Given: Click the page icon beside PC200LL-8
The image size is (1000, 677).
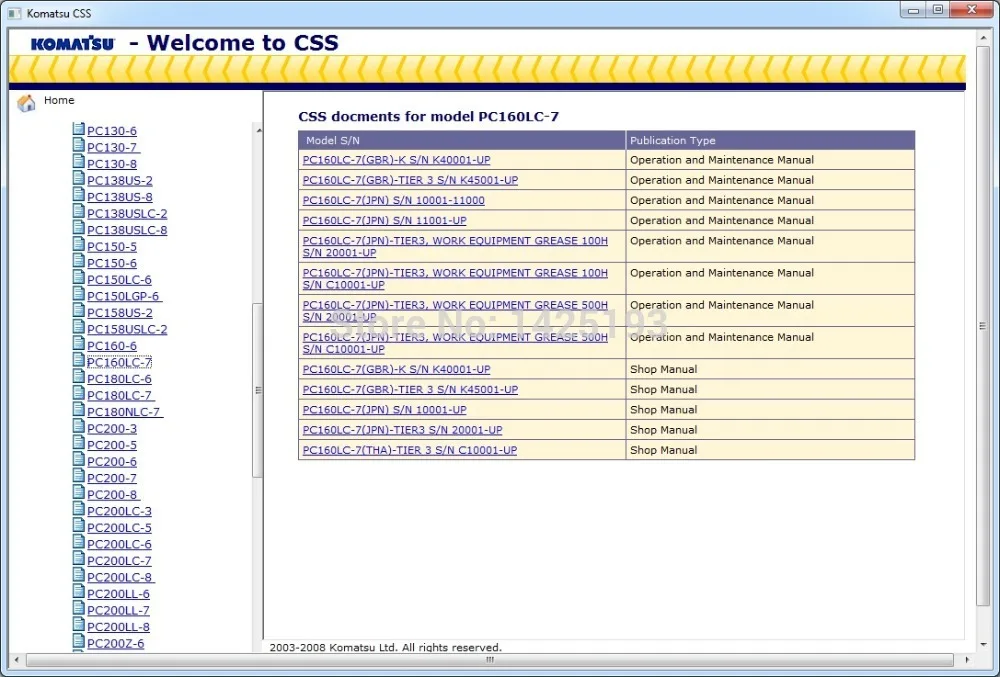Looking at the screenshot, I should coord(79,626).
